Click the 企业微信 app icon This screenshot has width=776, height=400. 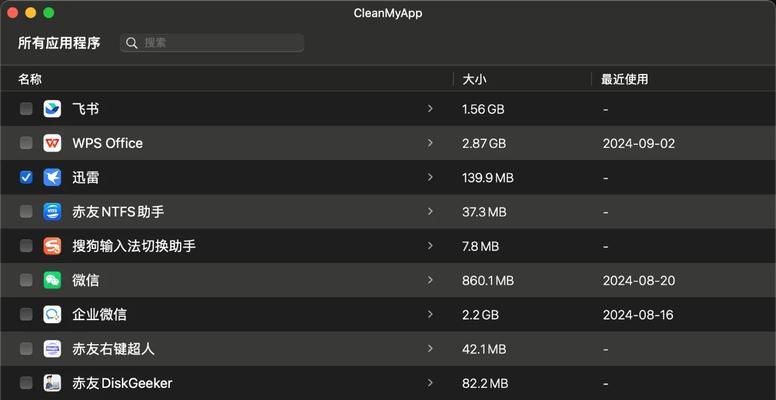click(52, 314)
